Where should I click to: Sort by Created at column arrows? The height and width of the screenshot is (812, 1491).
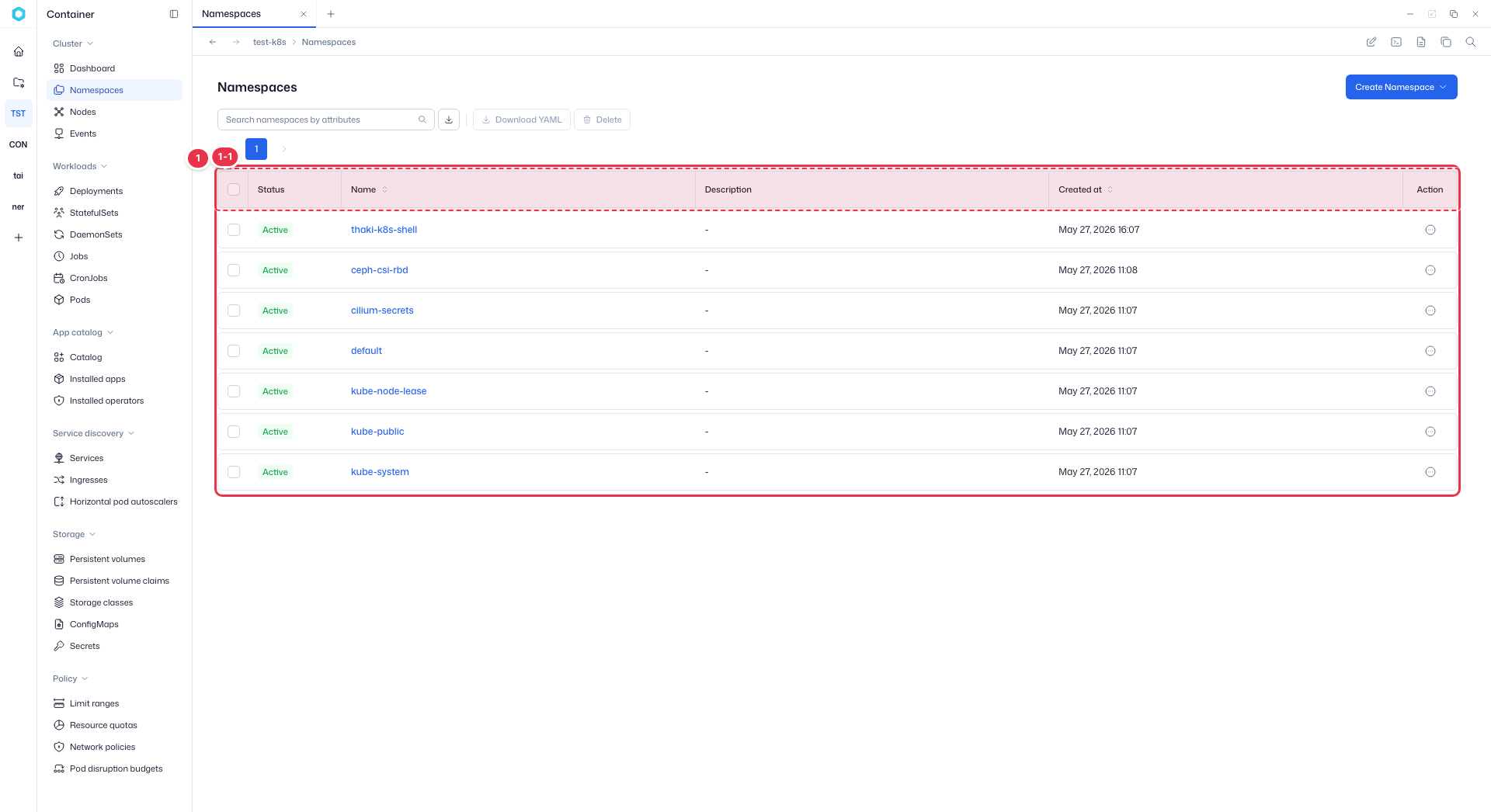[x=1110, y=189]
